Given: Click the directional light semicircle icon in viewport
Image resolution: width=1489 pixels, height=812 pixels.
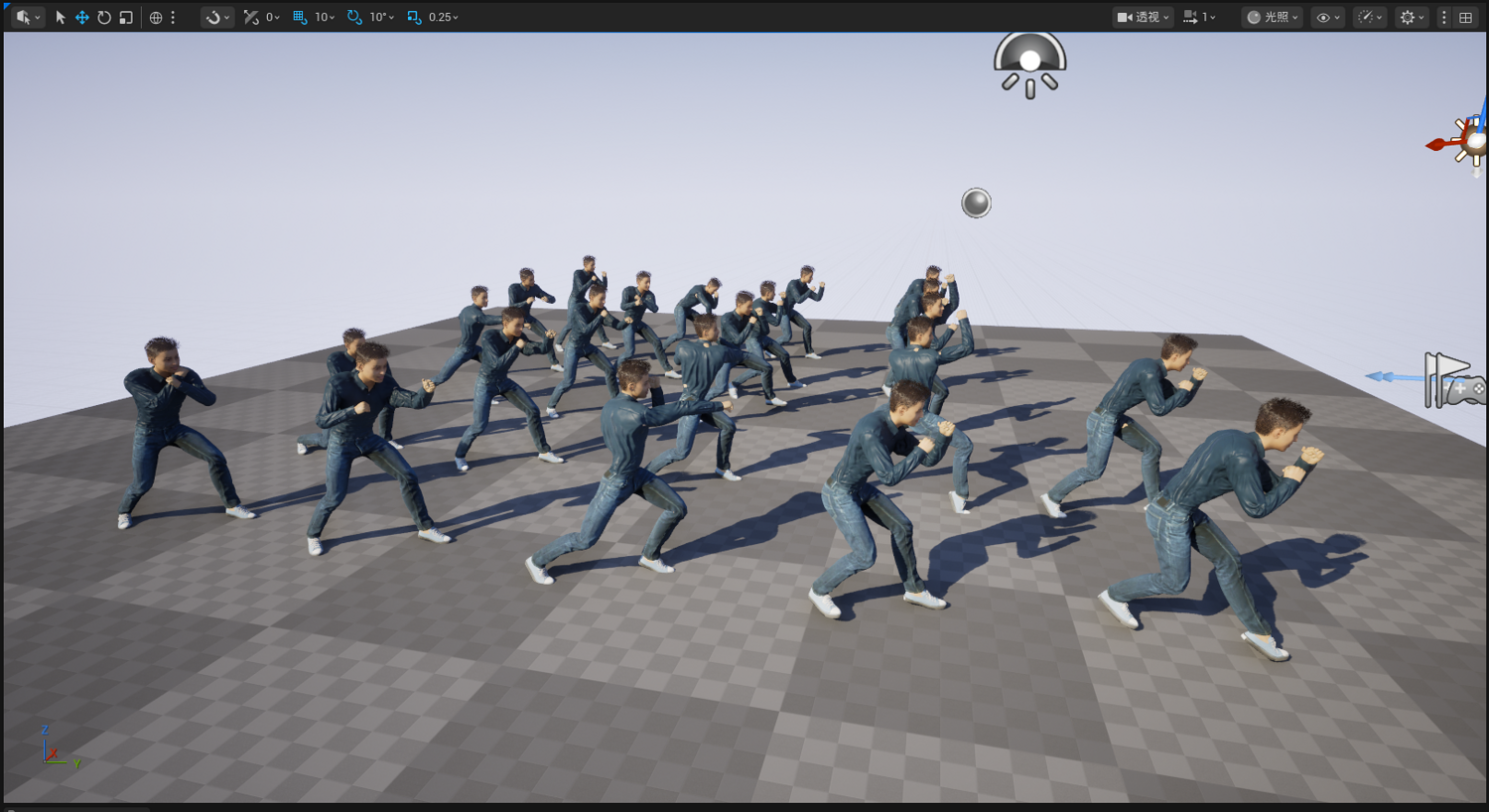Looking at the screenshot, I should pos(1030,65).
